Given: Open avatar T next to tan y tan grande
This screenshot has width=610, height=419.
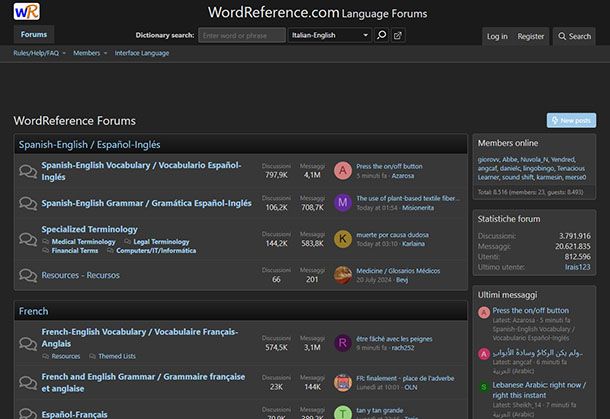Looking at the screenshot, I should point(343,413).
